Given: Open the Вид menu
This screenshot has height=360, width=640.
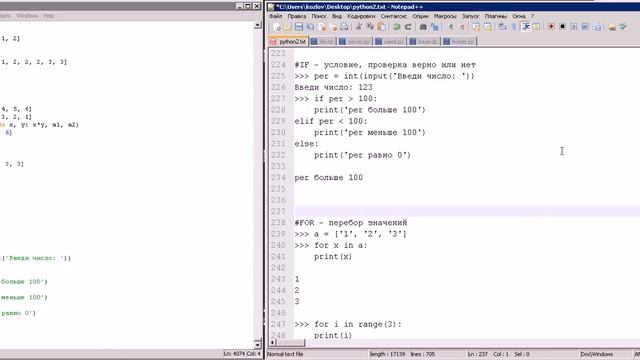Looking at the screenshot, I should pos(337,16).
